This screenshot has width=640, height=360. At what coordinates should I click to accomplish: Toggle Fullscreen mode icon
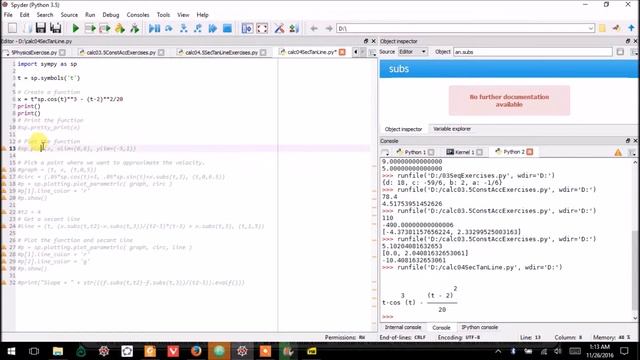pos(262,28)
